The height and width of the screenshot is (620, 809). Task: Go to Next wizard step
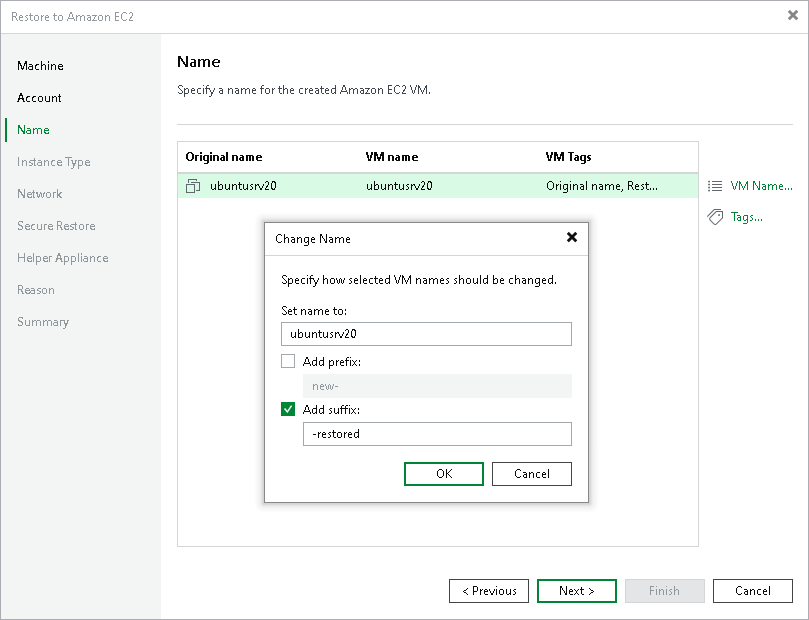[577, 591]
